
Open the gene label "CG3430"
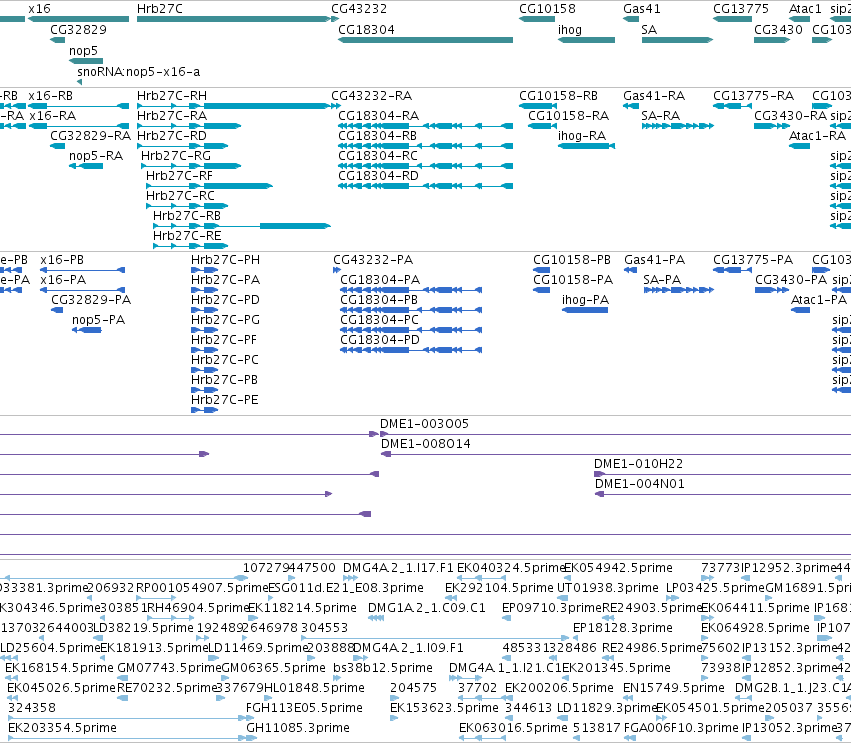pyautogui.click(x=778, y=29)
